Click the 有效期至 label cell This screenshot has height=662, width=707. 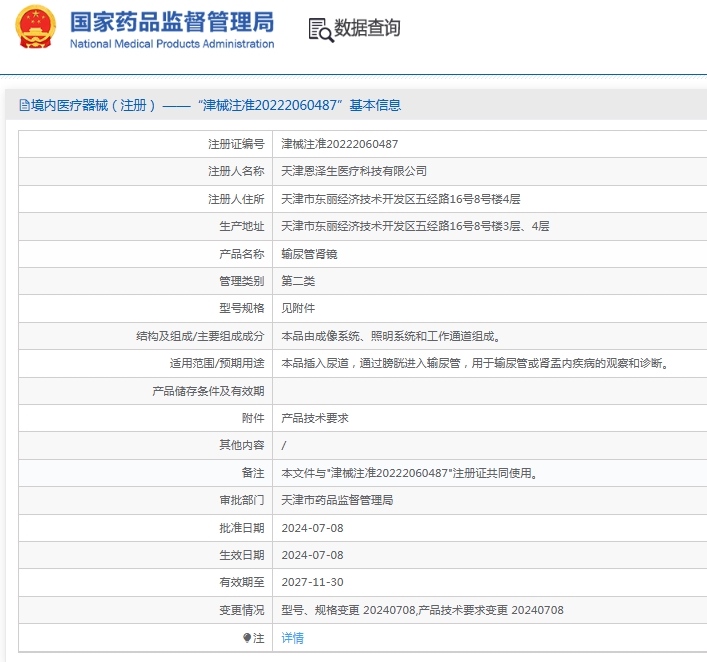[x=146, y=582]
